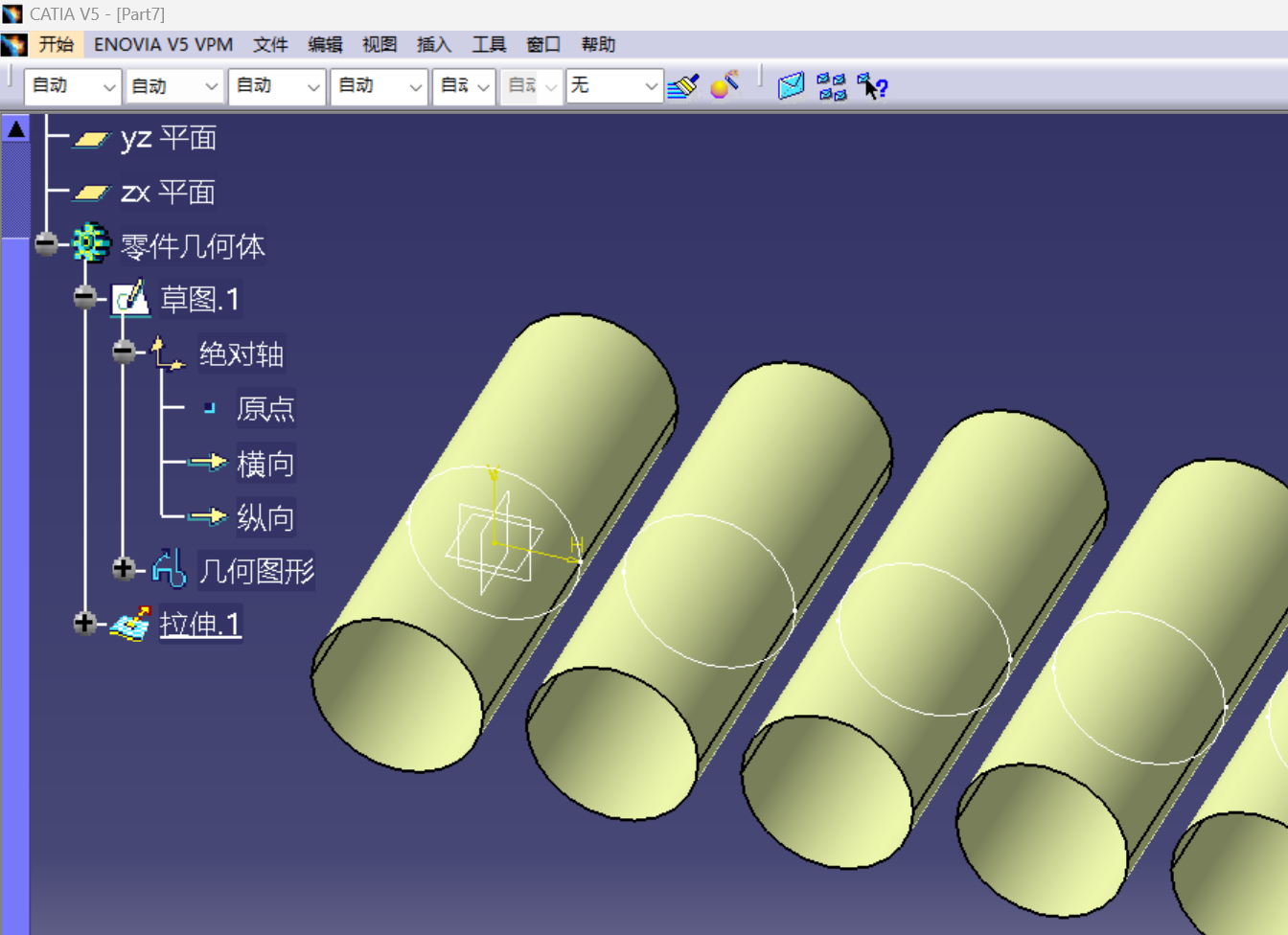Click the paintbrush icon in the toolbar
The height and width of the screenshot is (935, 1288).
(683, 86)
